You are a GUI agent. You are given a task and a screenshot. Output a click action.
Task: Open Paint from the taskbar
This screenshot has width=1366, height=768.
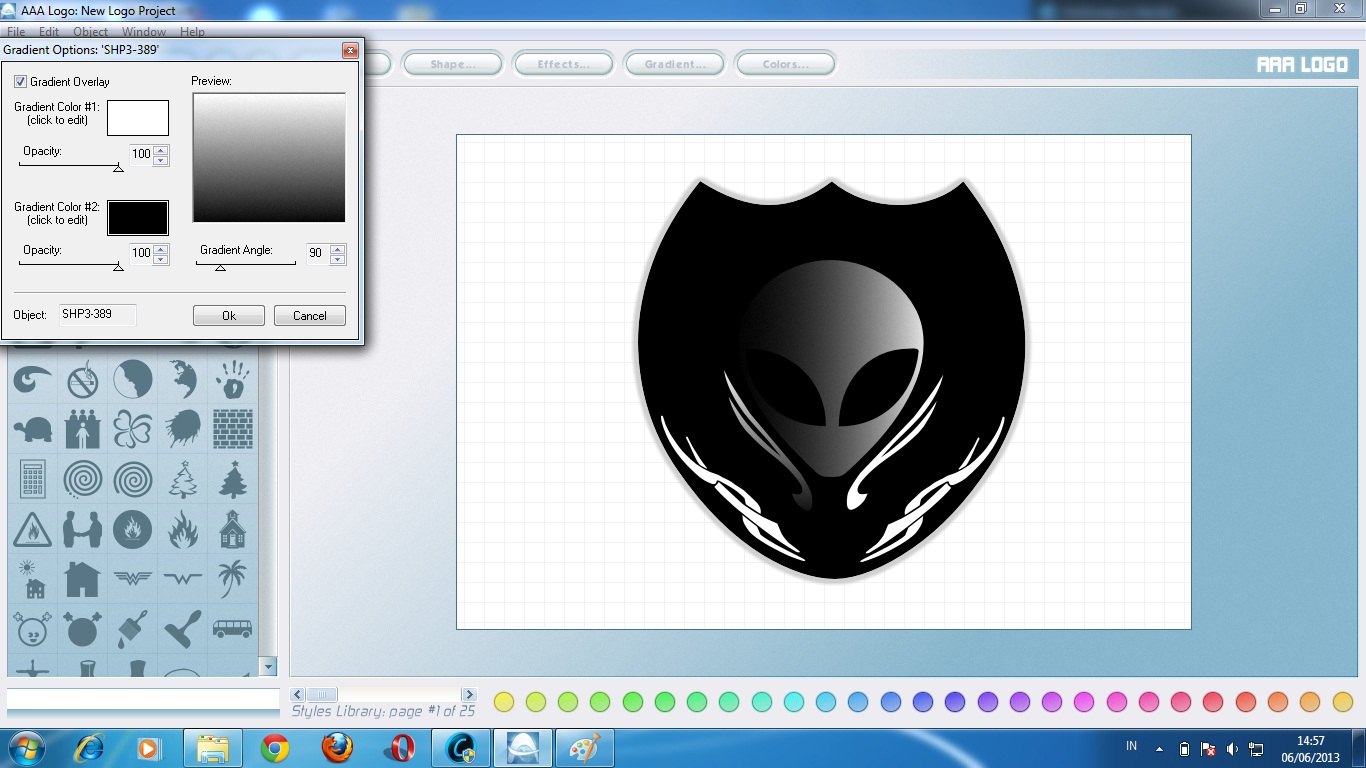(585, 748)
